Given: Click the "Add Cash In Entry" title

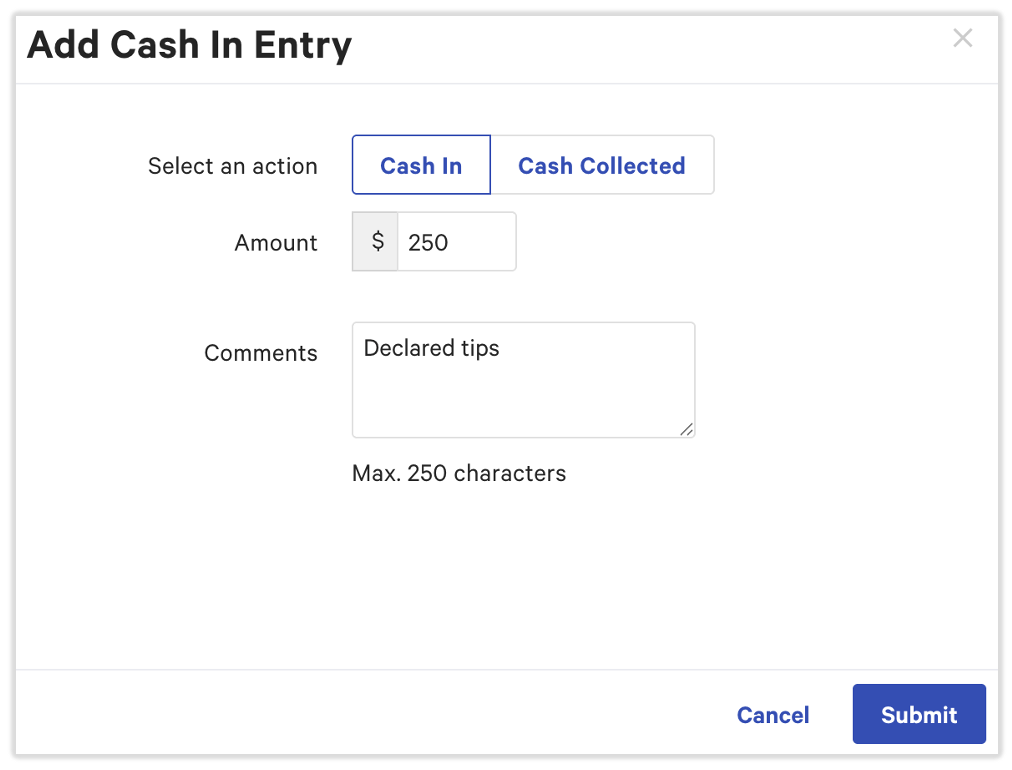Looking at the screenshot, I should click(x=190, y=45).
